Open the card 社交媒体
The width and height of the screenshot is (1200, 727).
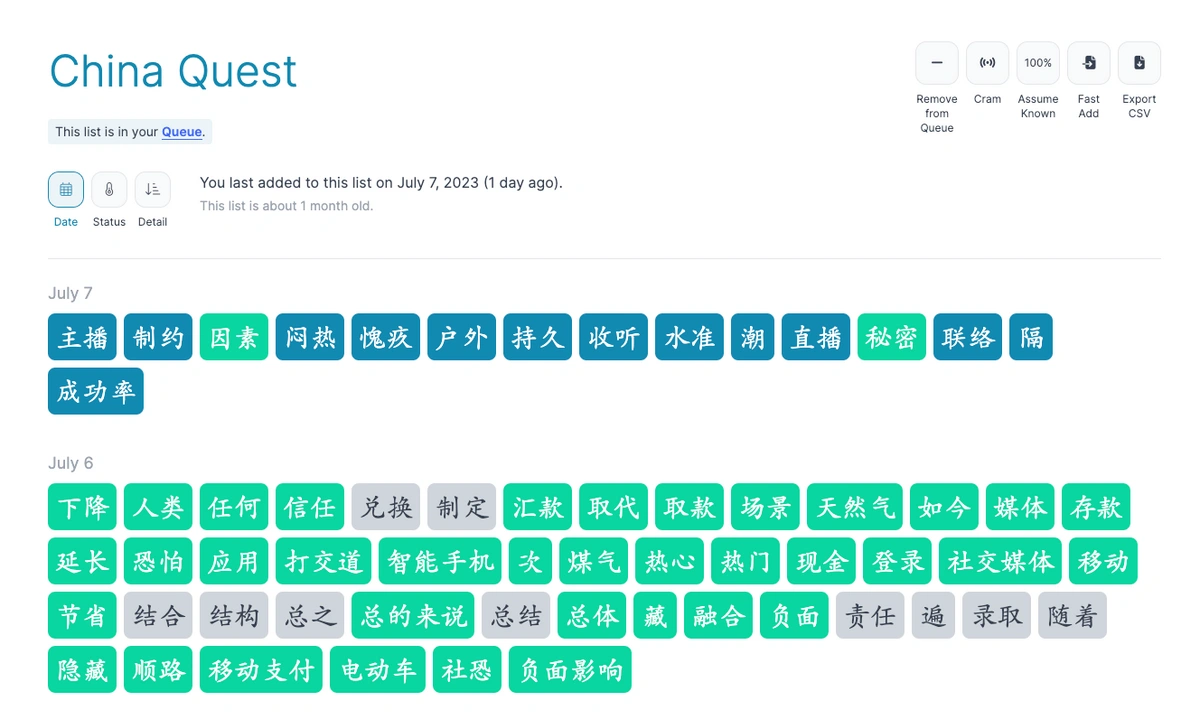(1001, 561)
